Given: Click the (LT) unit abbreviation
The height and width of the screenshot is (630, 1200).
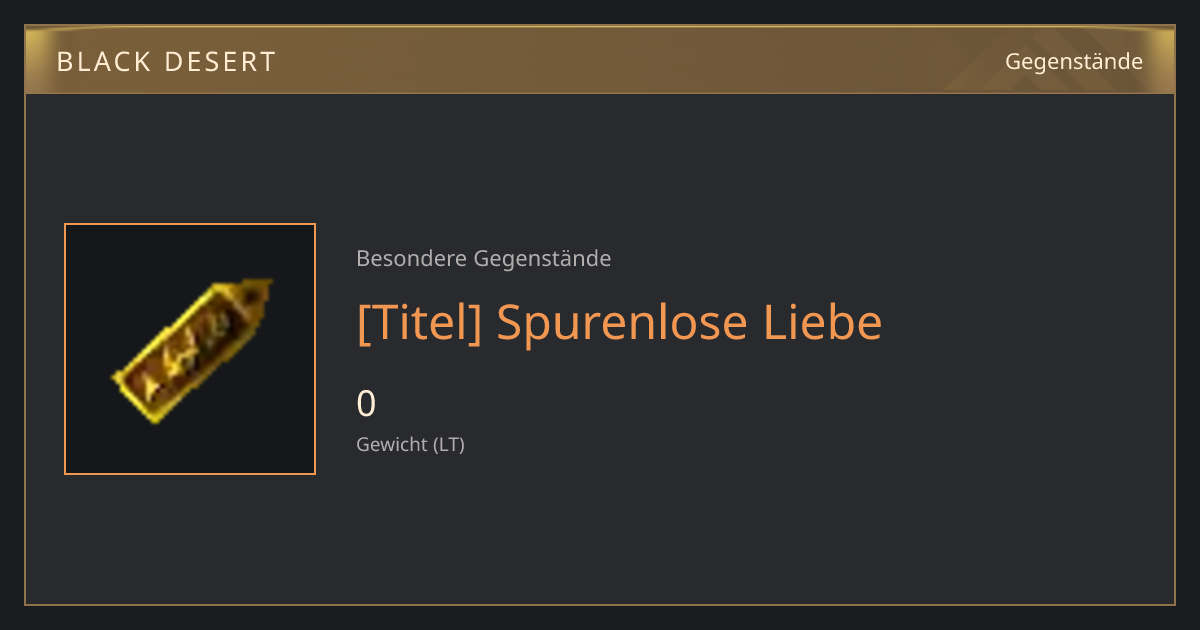Looking at the screenshot, I should (449, 444).
